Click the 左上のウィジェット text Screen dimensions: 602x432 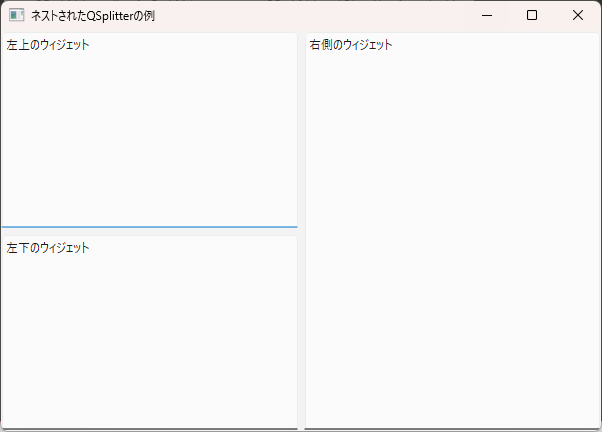point(48,45)
